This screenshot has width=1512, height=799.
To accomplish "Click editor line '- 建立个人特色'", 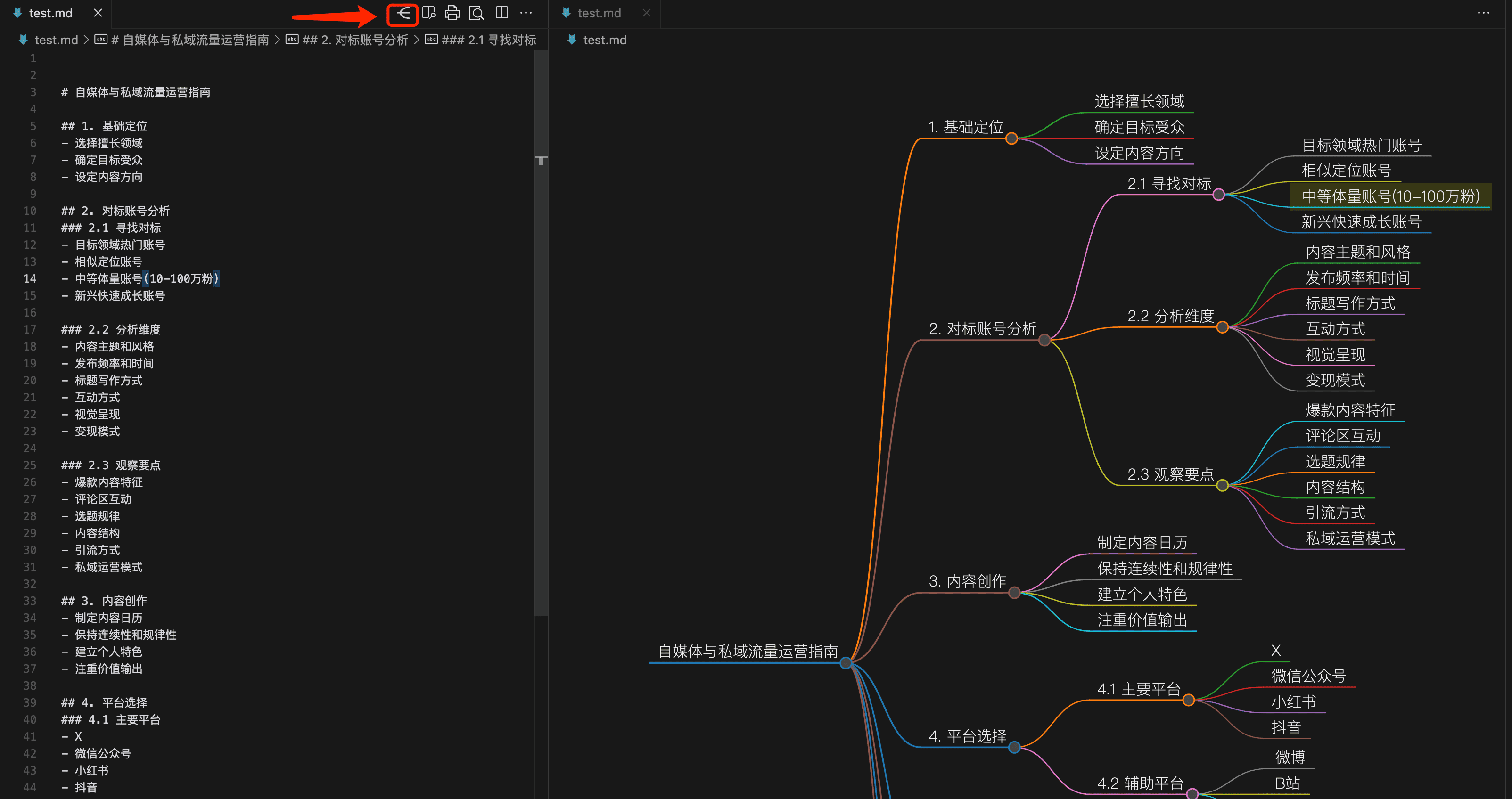I will click(x=101, y=652).
